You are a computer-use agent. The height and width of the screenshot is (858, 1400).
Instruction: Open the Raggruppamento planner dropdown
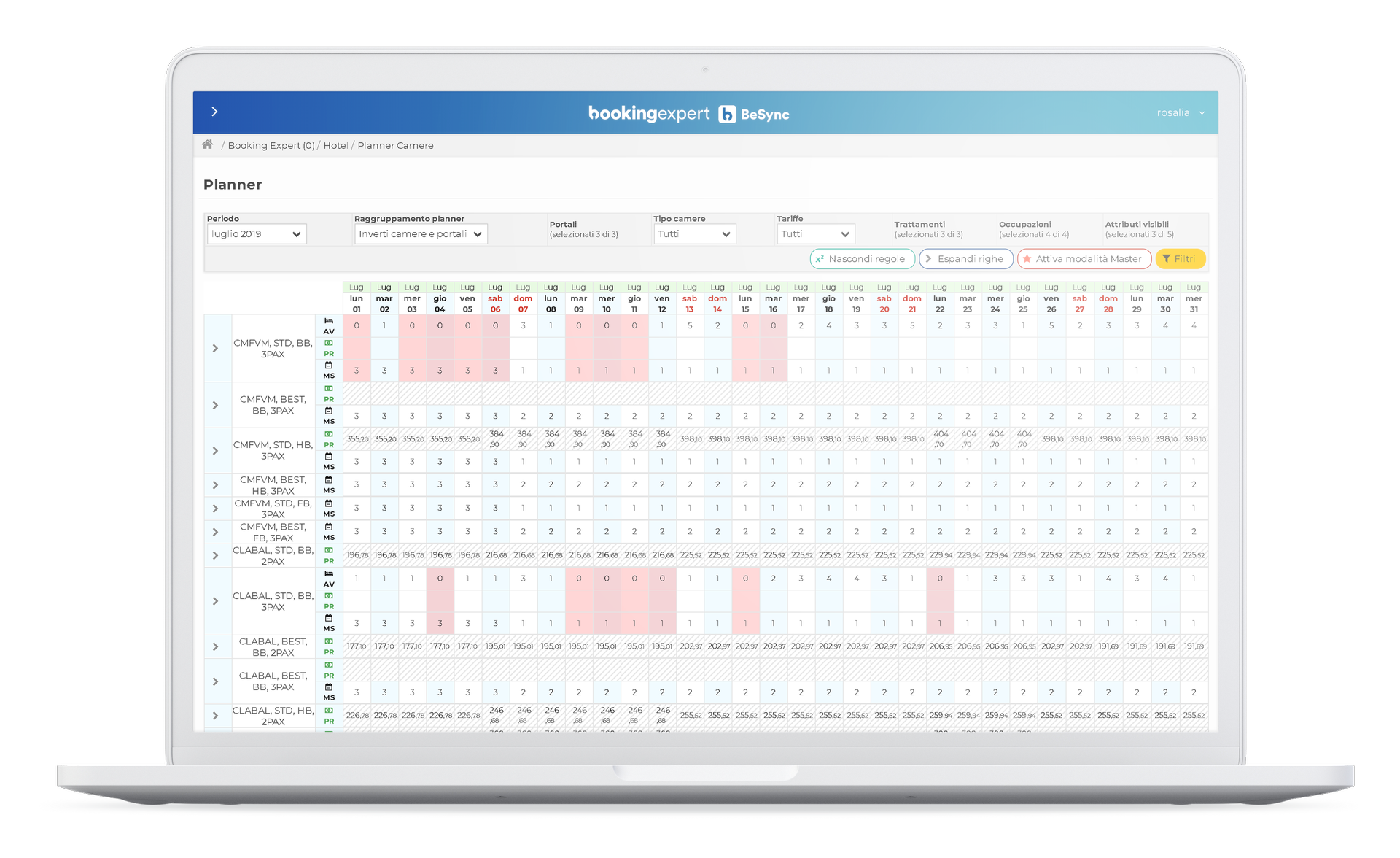(x=421, y=234)
